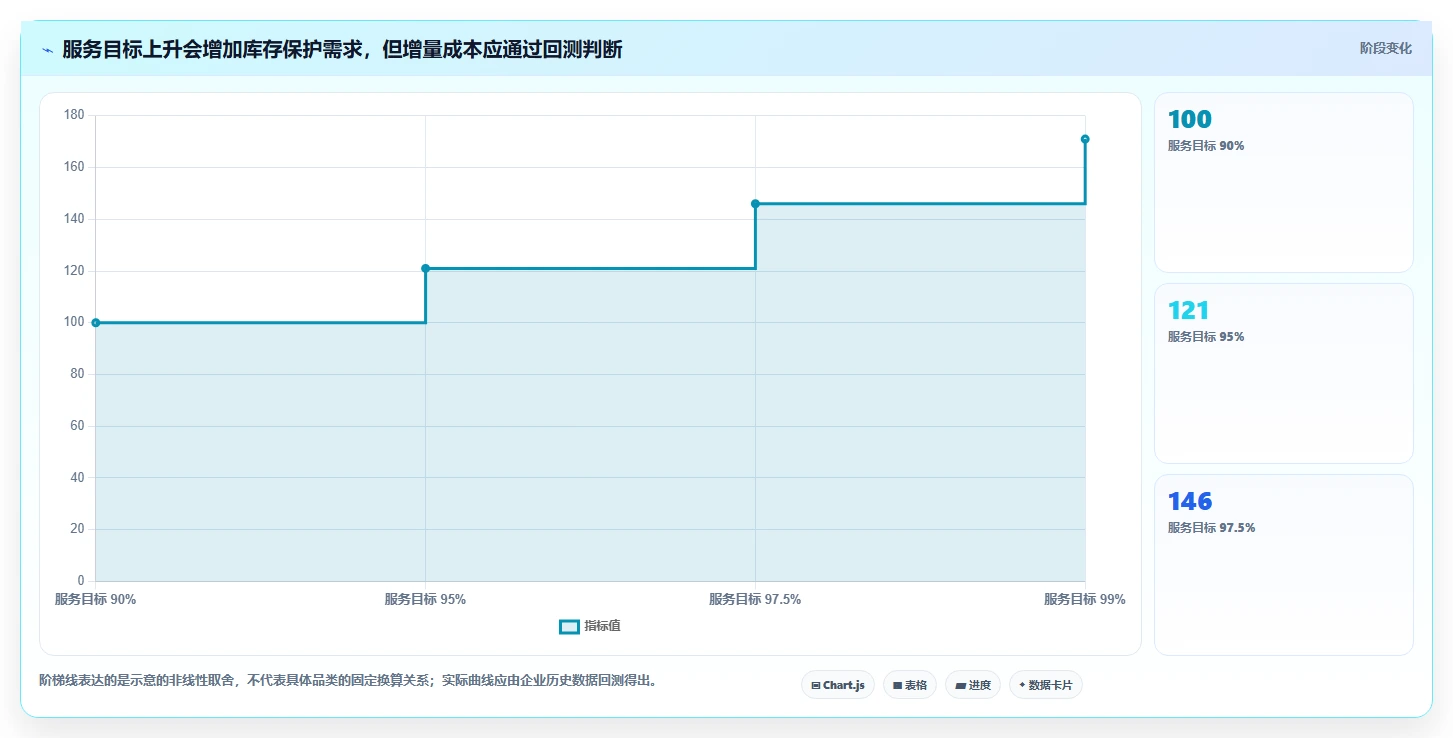Click the y-axis value 0

(82, 581)
